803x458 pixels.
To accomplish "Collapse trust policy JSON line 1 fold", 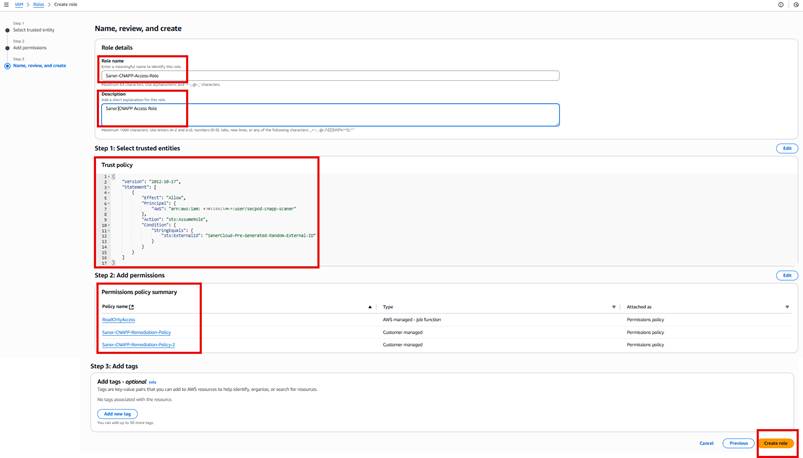I will point(108,177).
